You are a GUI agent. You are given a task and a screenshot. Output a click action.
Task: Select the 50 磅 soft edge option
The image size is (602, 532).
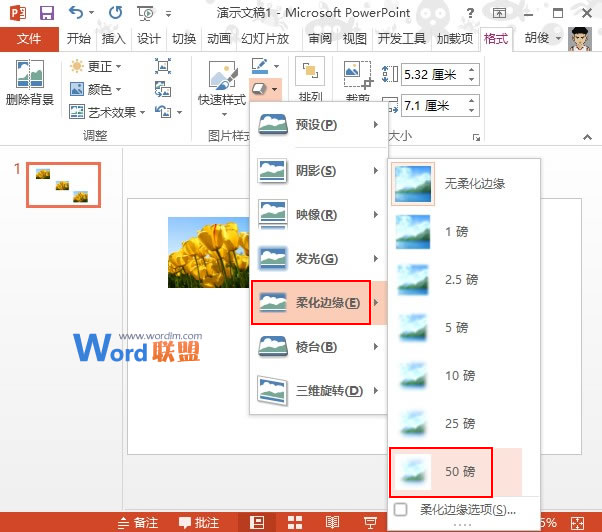(x=456, y=472)
